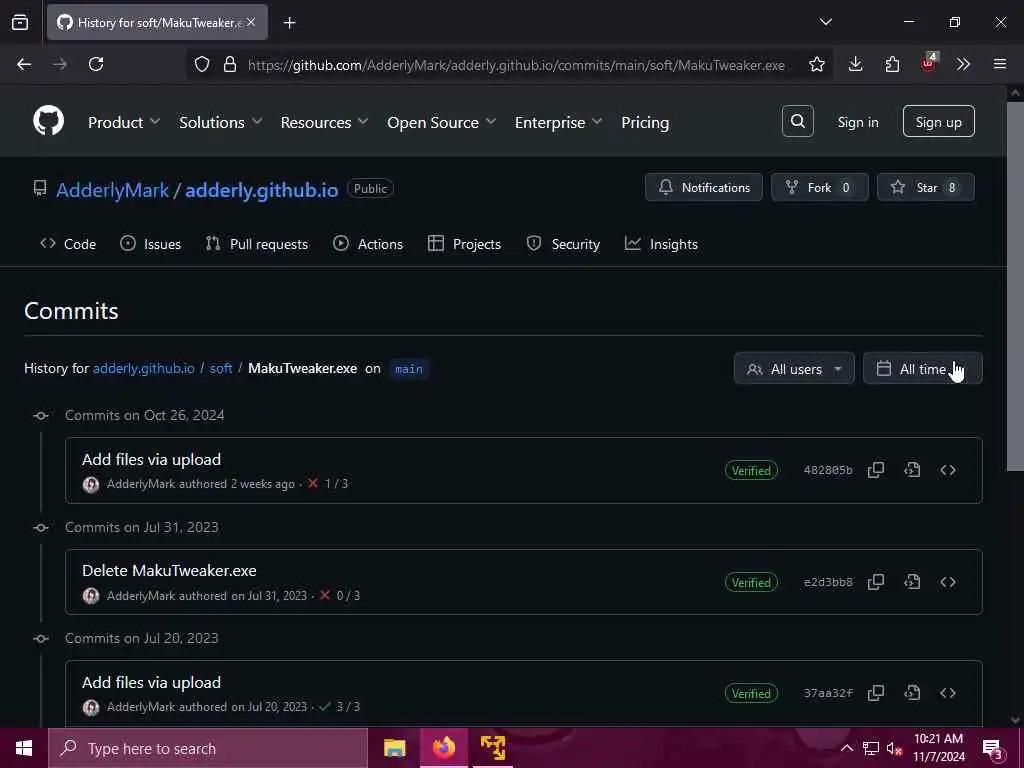Browse repository at commit 37aa32f
This screenshot has height=768, width=1024.
pyautogui.click(x=948, y=693)
